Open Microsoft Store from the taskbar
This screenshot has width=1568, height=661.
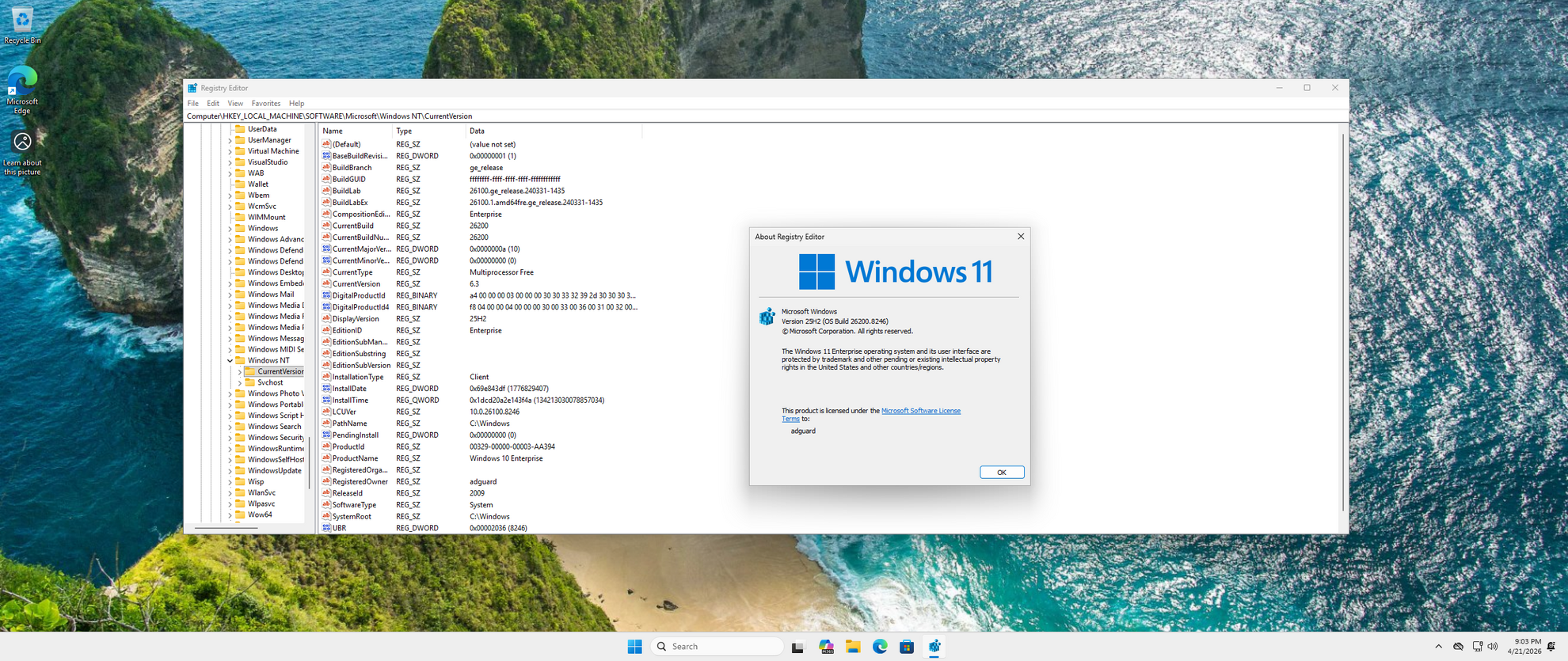(907, 647)
